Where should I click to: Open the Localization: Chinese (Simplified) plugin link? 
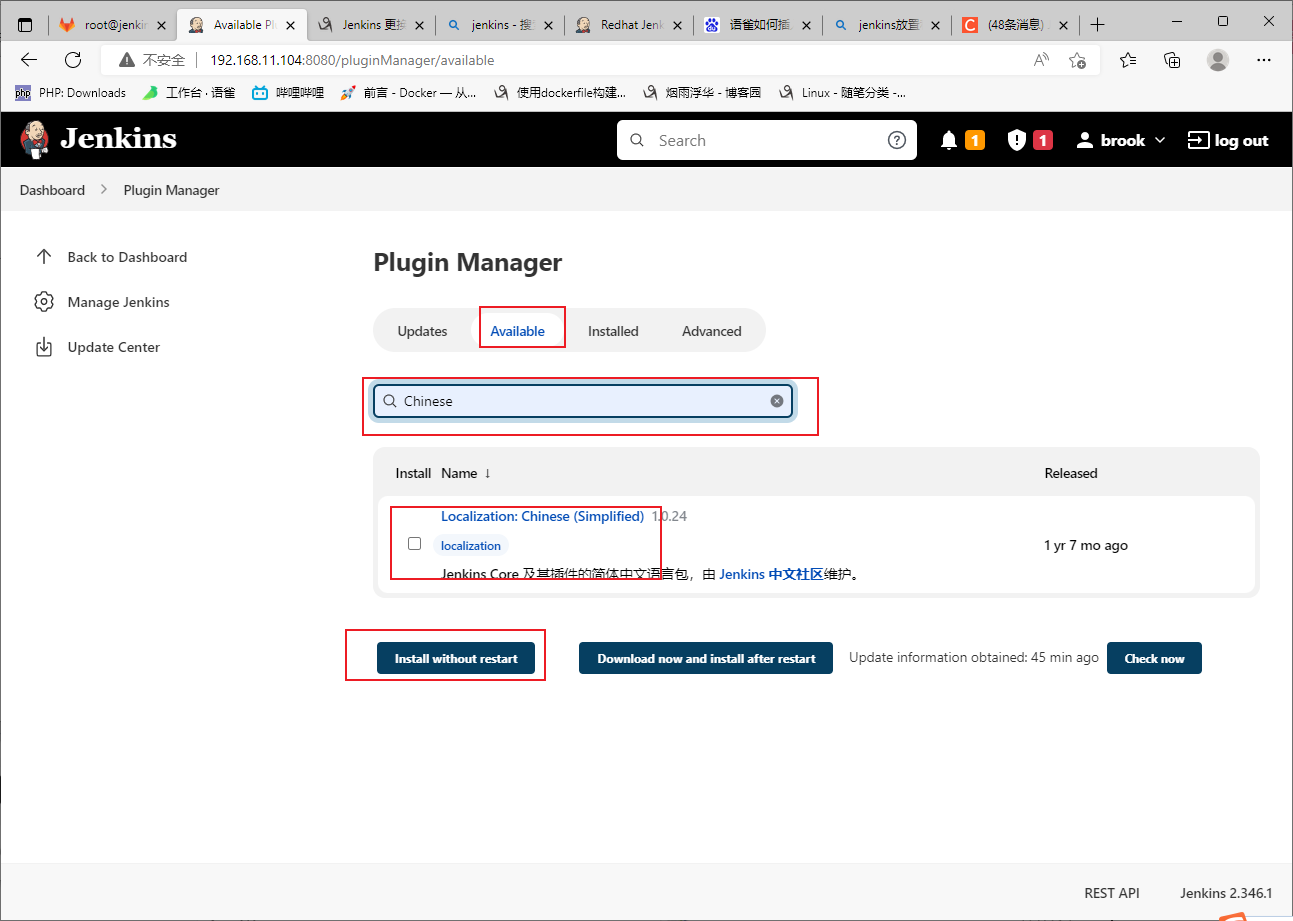(542, 516)
